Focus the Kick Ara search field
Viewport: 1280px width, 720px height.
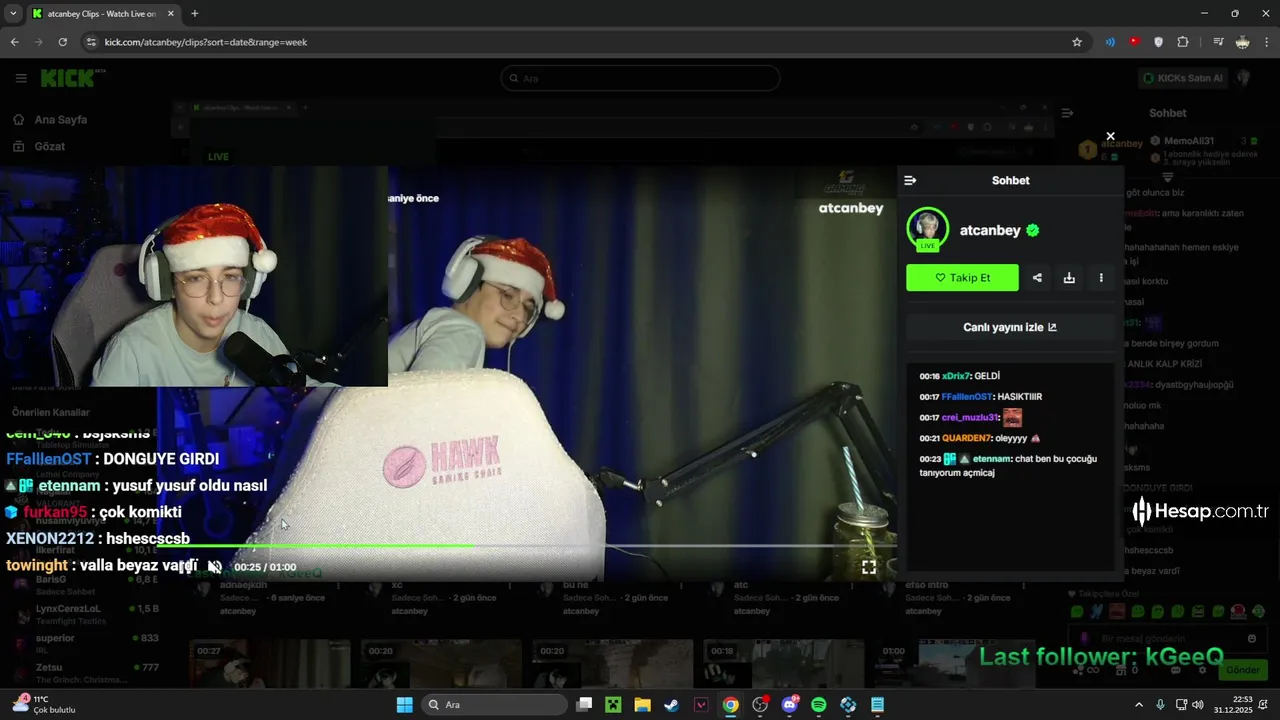640,78
